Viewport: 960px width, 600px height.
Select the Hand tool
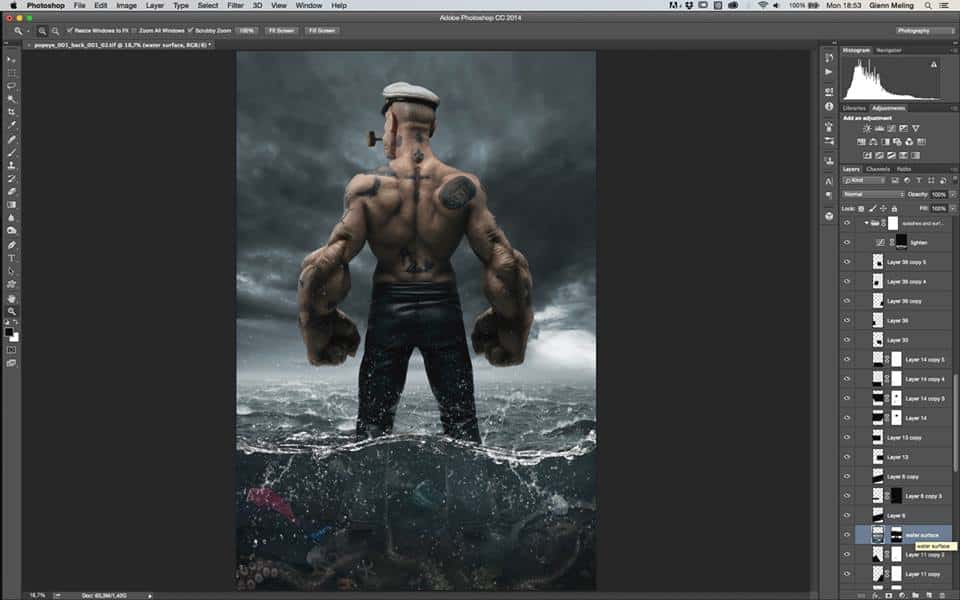click(x=11, y=298)
